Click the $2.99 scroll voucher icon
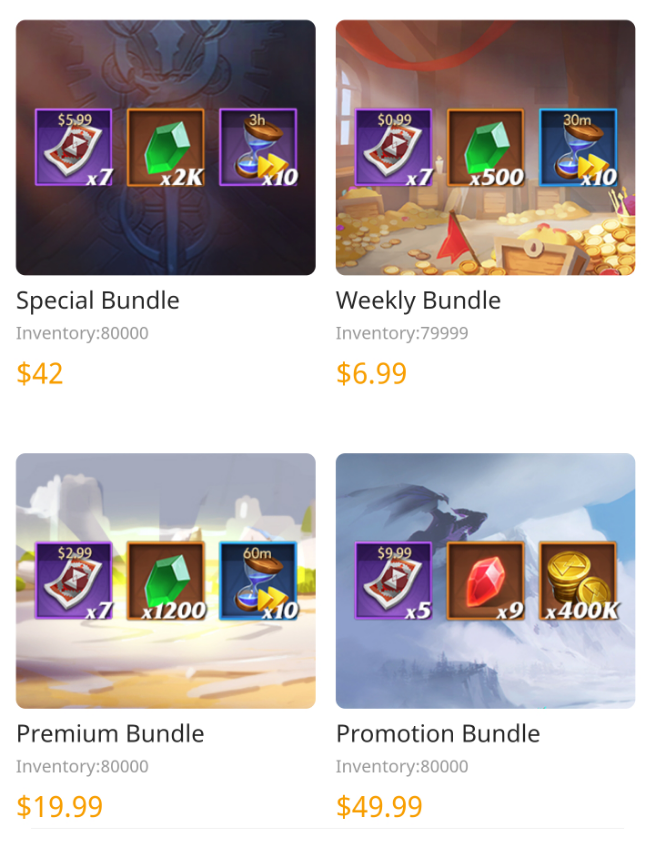The height and width of the screenshot is (848, 654). (74, 581)
